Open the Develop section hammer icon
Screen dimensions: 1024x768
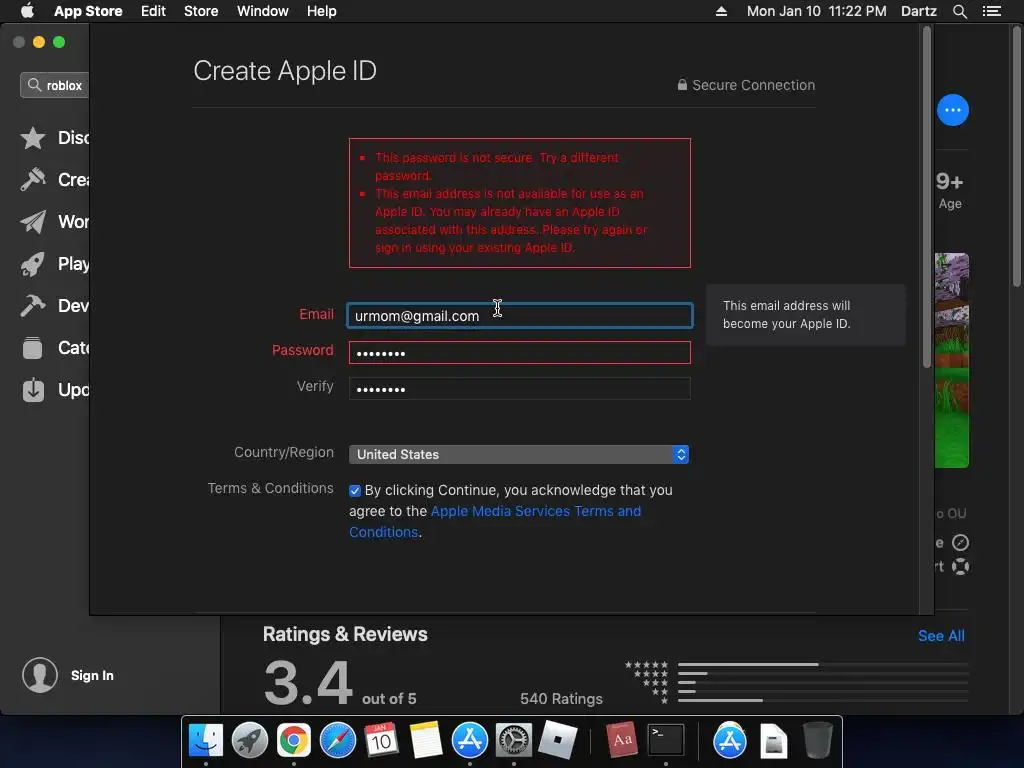pyautogui.click(x=33, y=306)
